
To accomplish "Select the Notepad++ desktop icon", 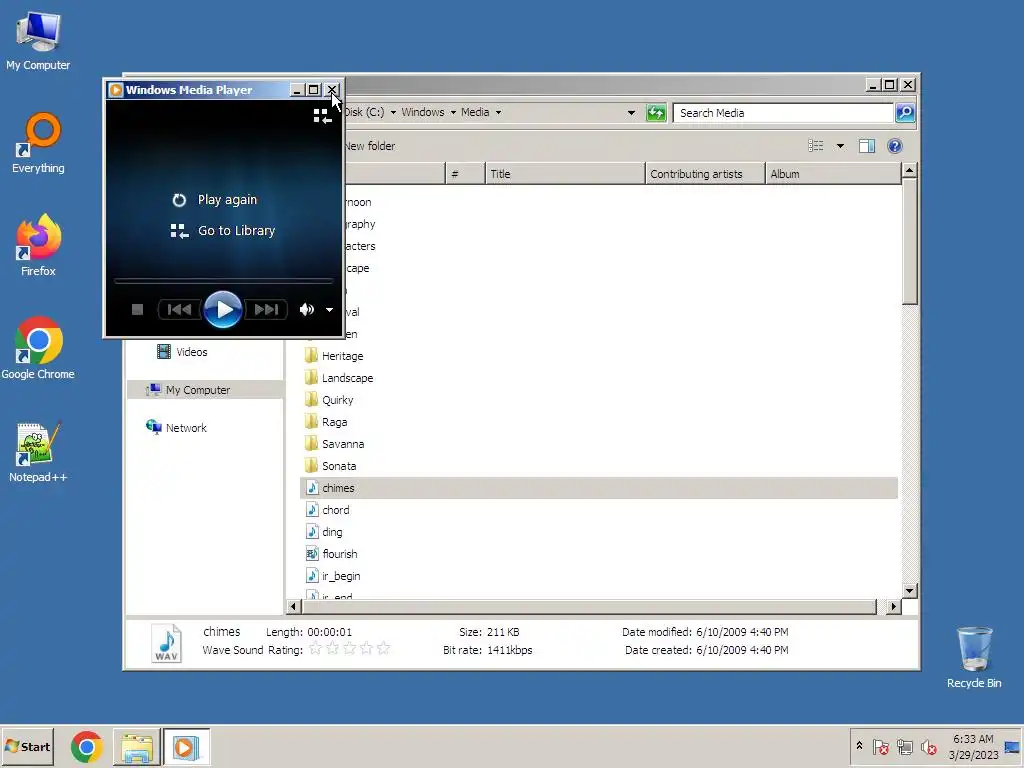I will [x=38, y=452].
